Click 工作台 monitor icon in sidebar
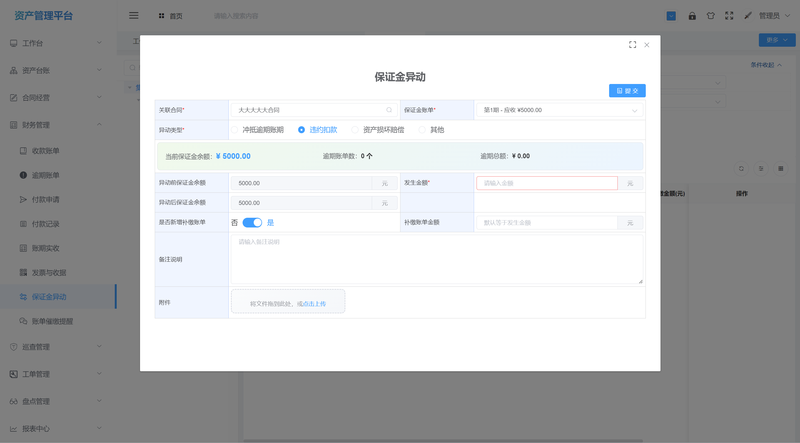 (x=14, y=43)
